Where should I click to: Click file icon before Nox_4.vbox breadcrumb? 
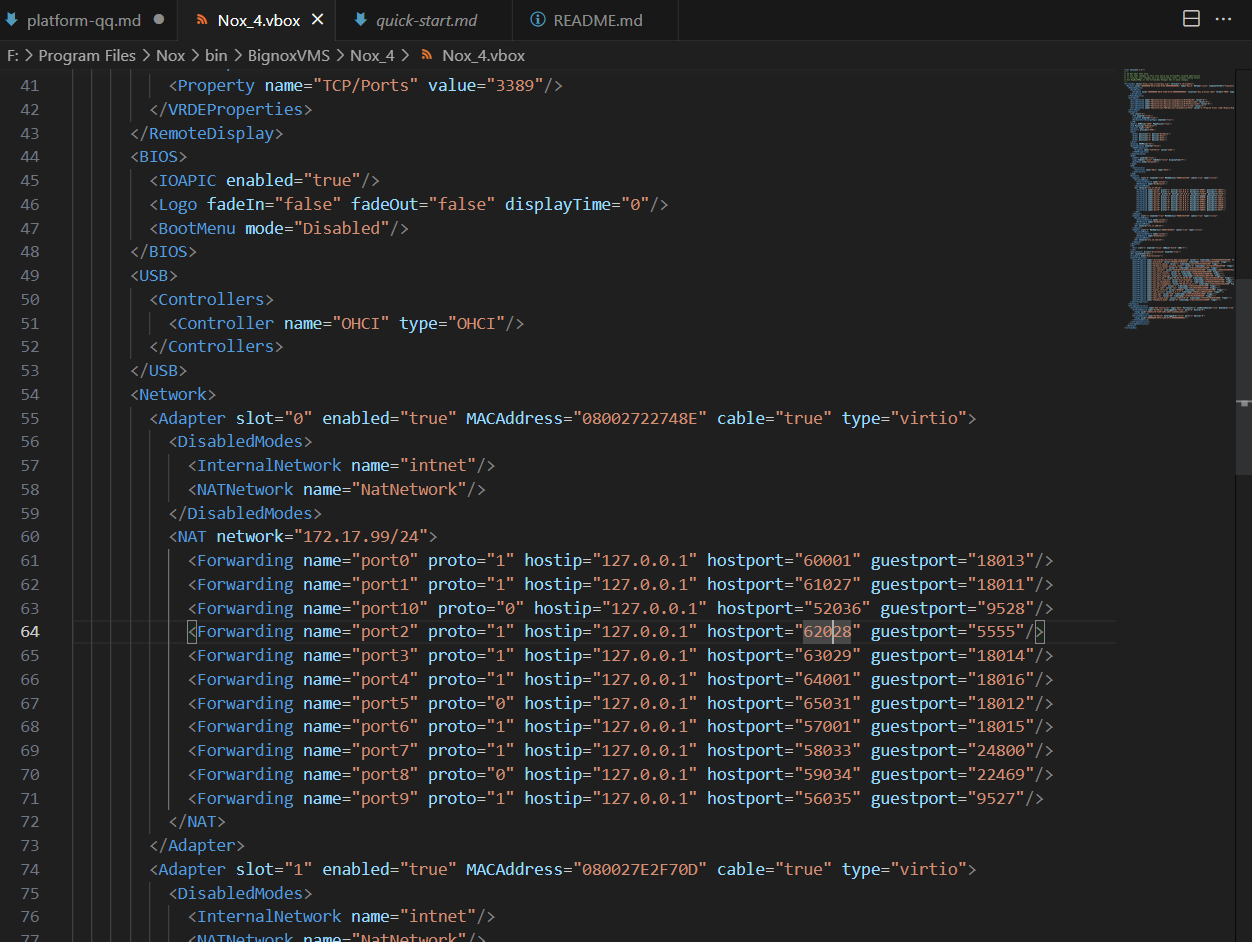tap(427, 55)
